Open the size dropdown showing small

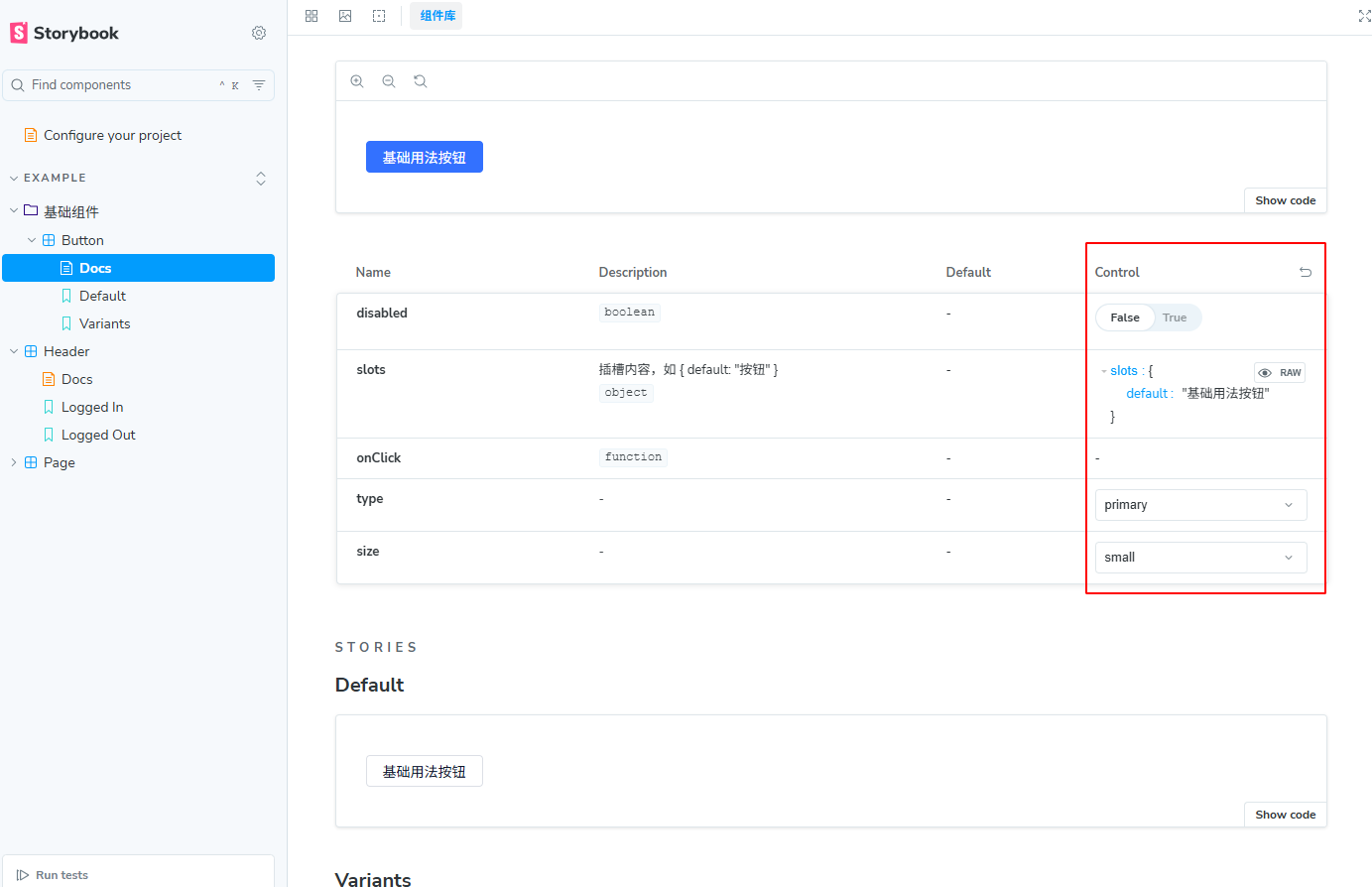tap(1200, 558)
